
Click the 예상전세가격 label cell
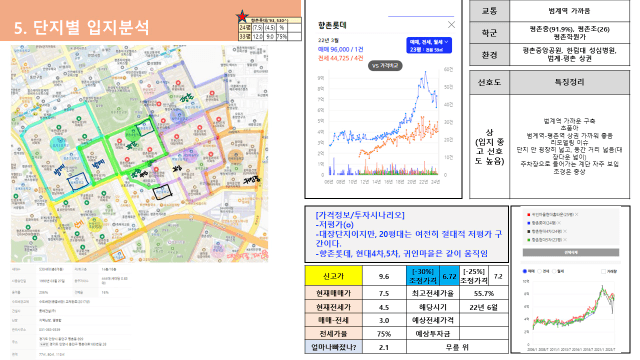click(433, 320)
